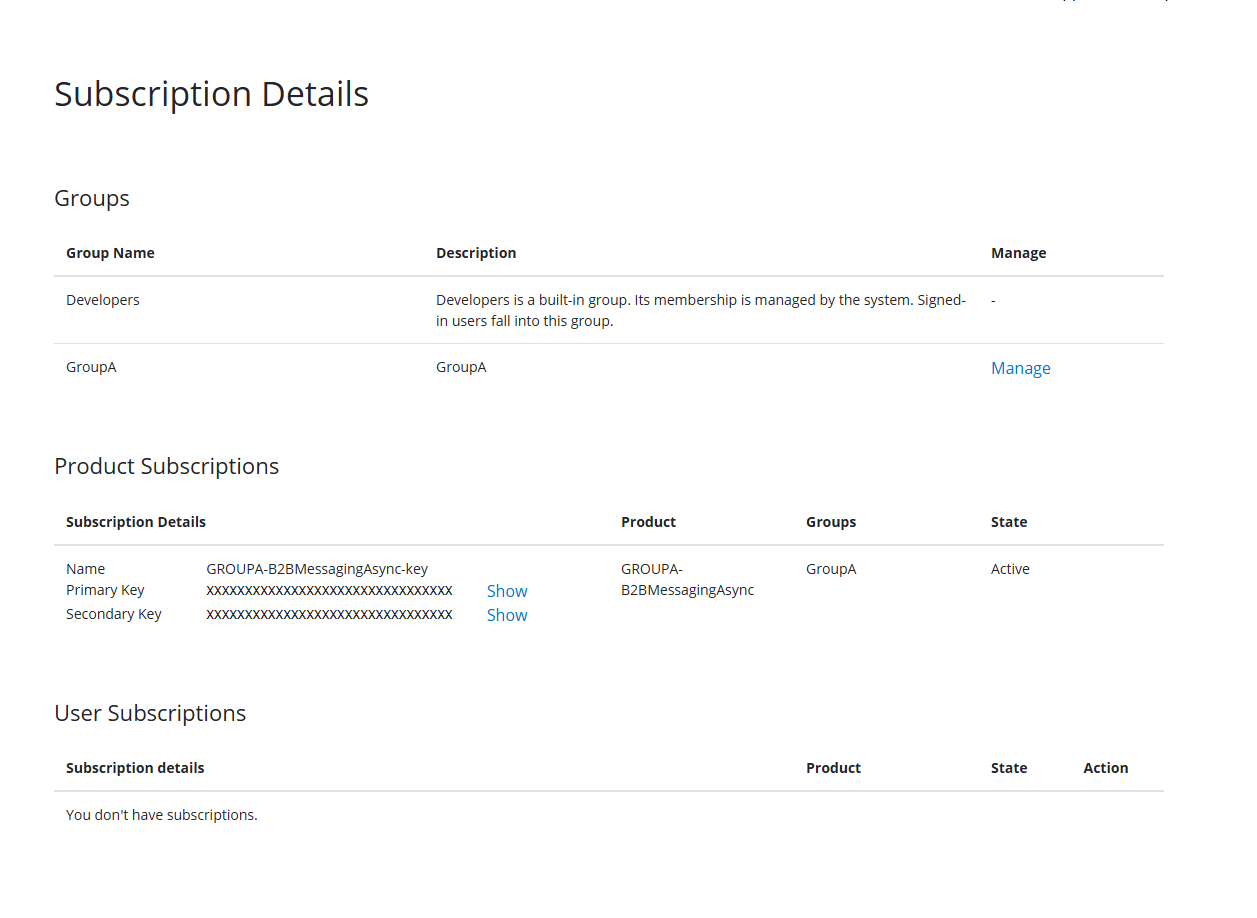The height and width of the screenshot is (918, 1257).
Task: Reveal the Secondary Key value
Action: 507,615
